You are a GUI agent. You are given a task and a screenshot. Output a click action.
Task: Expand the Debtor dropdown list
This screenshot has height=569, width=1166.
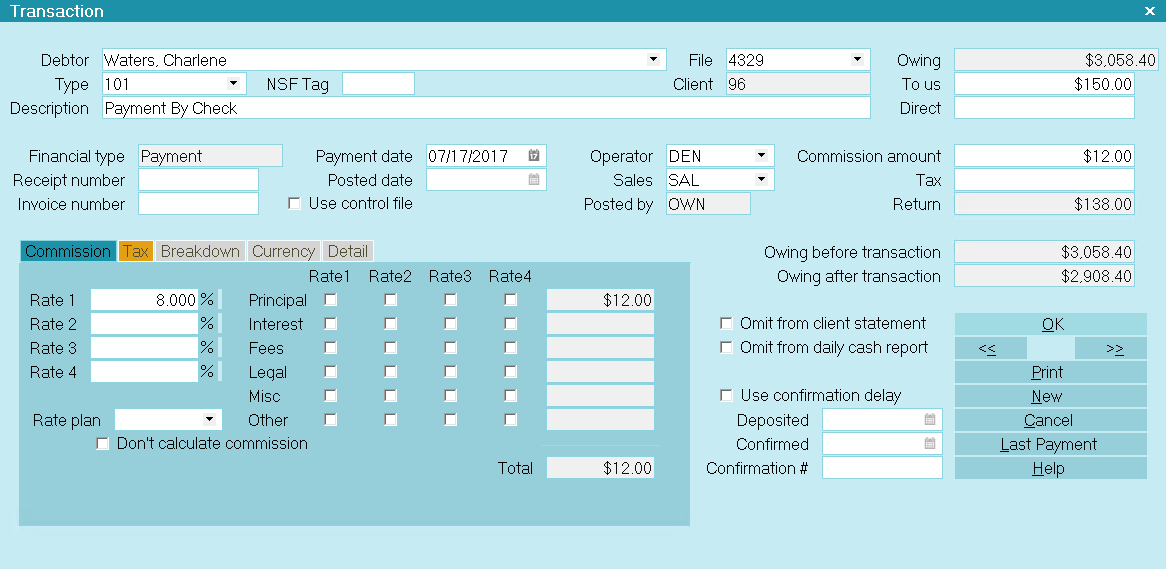(x=654, y=60)
